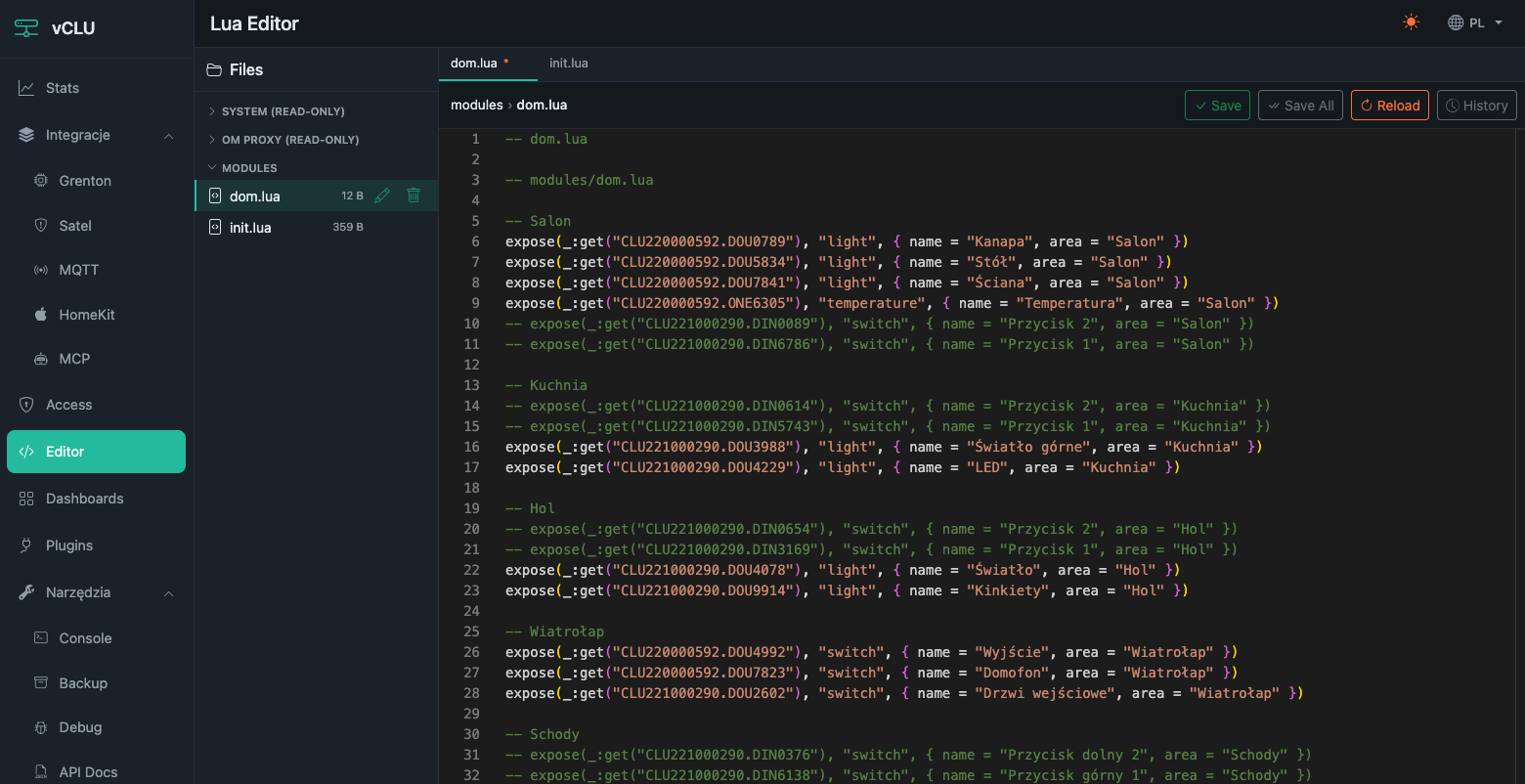Click API Docs document icon
This screenshot has width=1525, height=784.
click(x=41, y=772)
